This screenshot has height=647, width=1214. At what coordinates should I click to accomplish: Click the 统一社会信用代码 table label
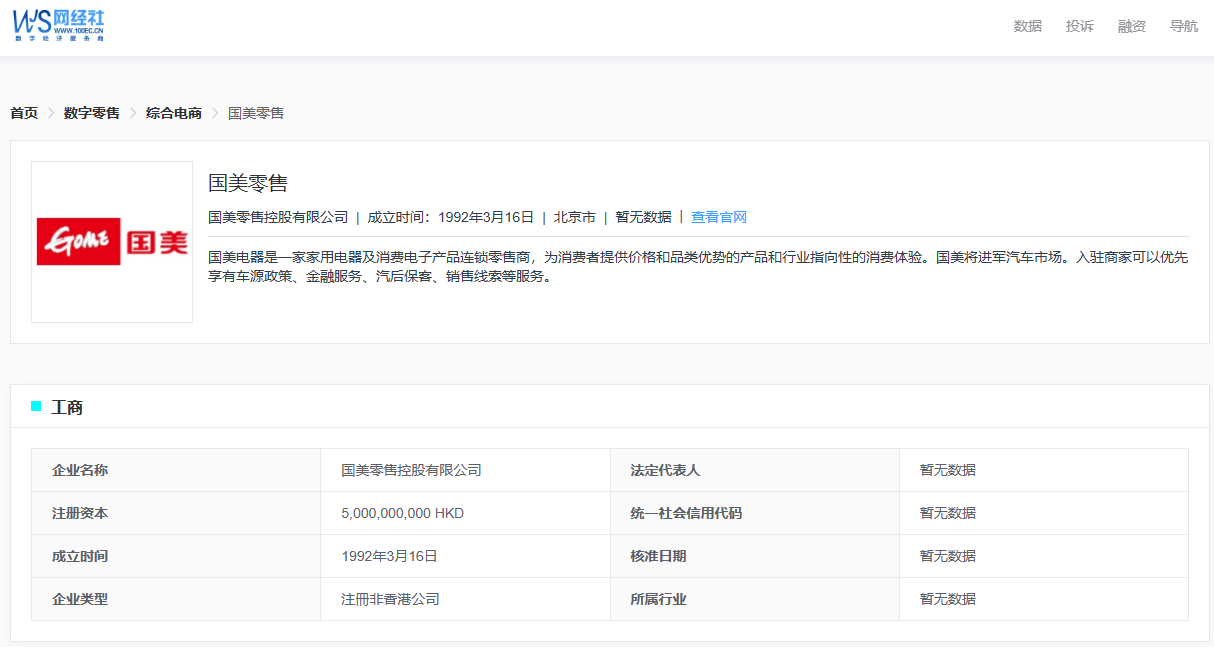[686, 513]
